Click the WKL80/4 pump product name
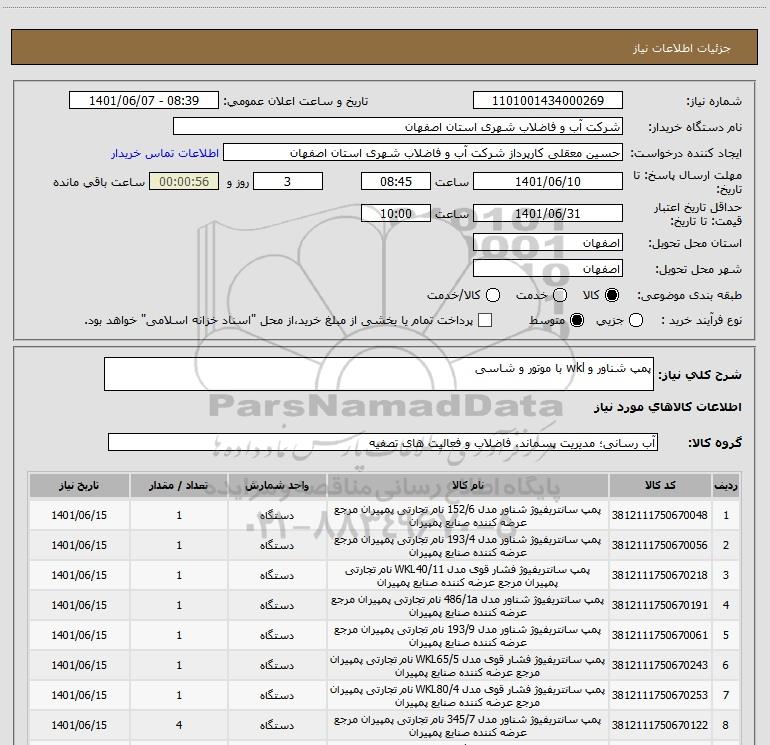This screenshot has height=745, width=770. [x=468, y=695]
